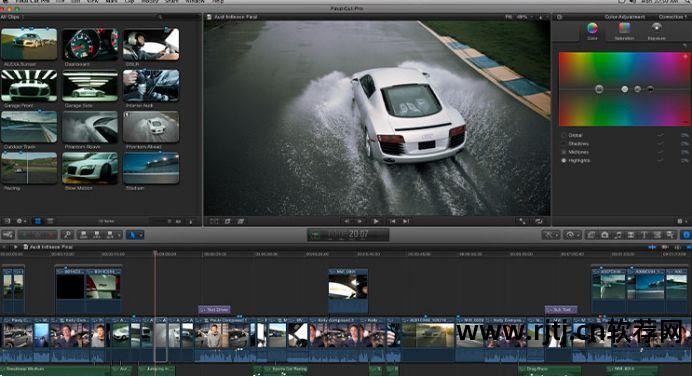Select the Shadows radio button
Viewport: 692px width, 377px height.
[564, 143]
